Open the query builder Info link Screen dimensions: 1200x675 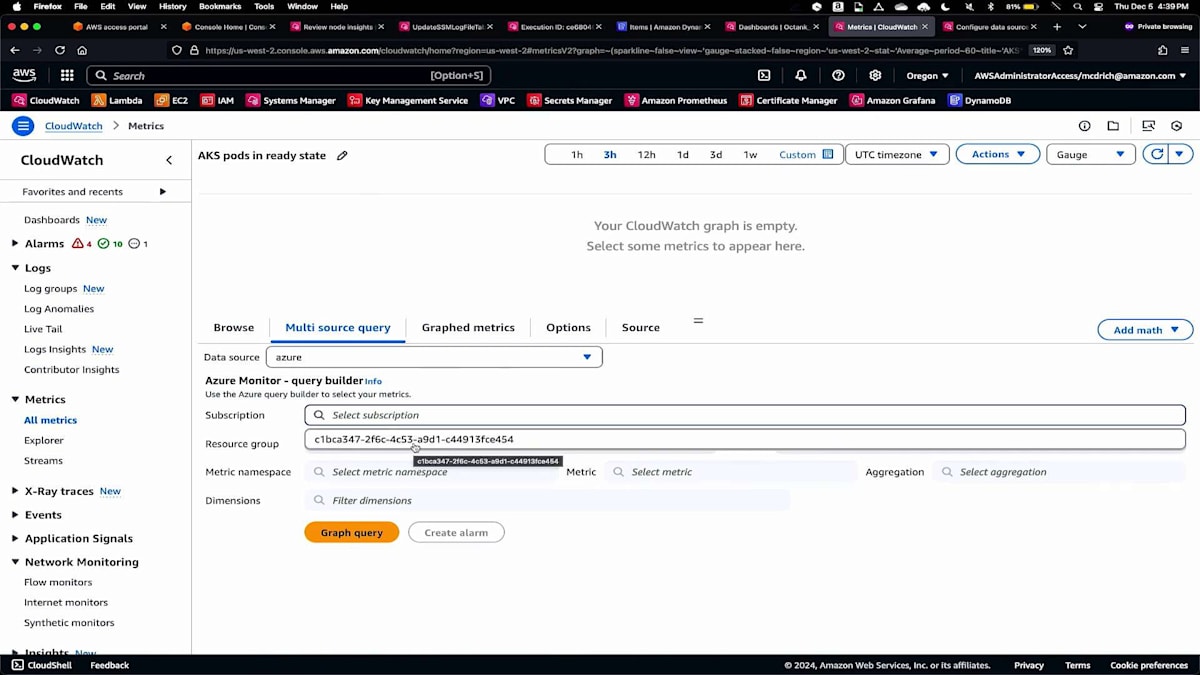coord(373,381)
